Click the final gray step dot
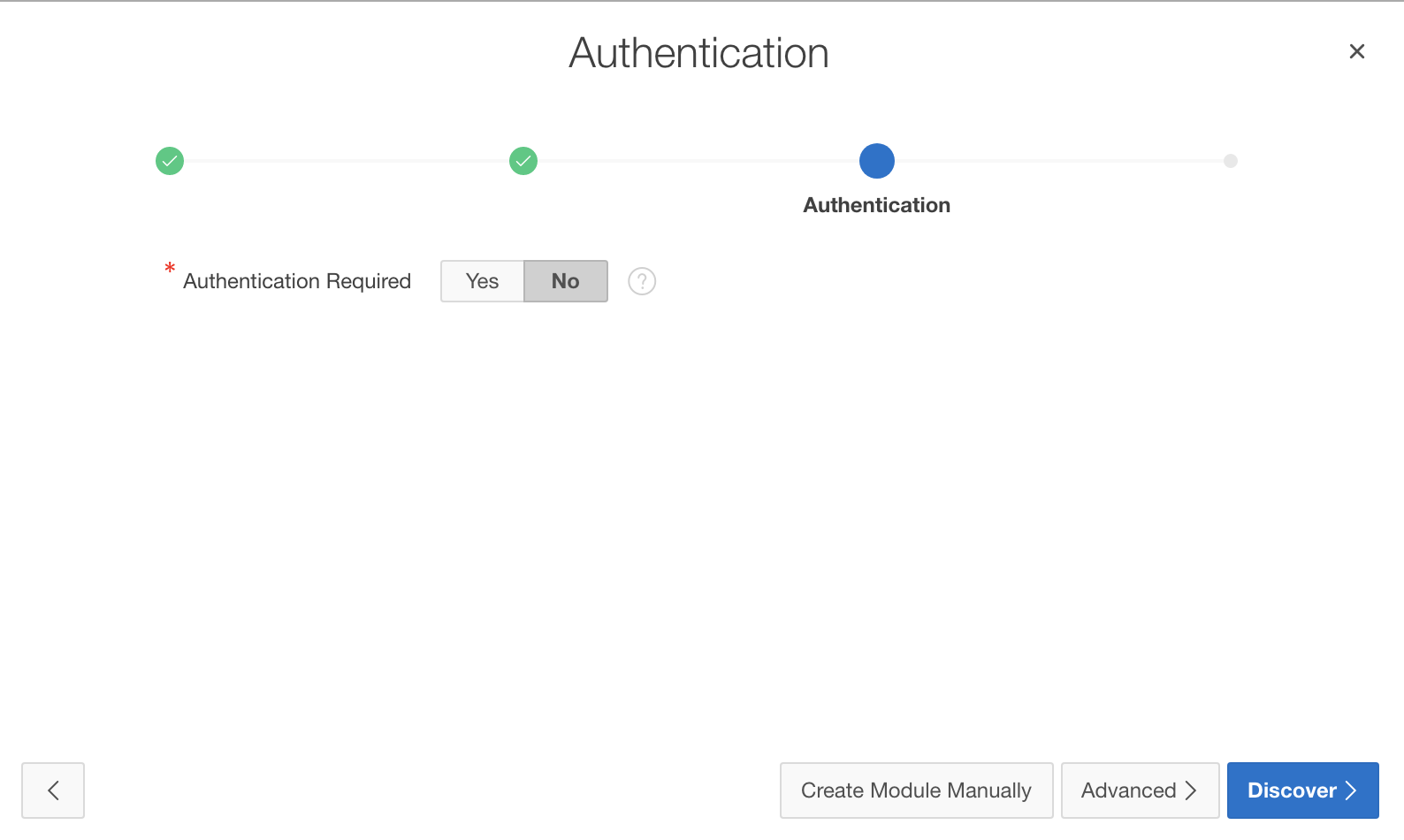This screenshot has height=840, width=1404. 1231,161
